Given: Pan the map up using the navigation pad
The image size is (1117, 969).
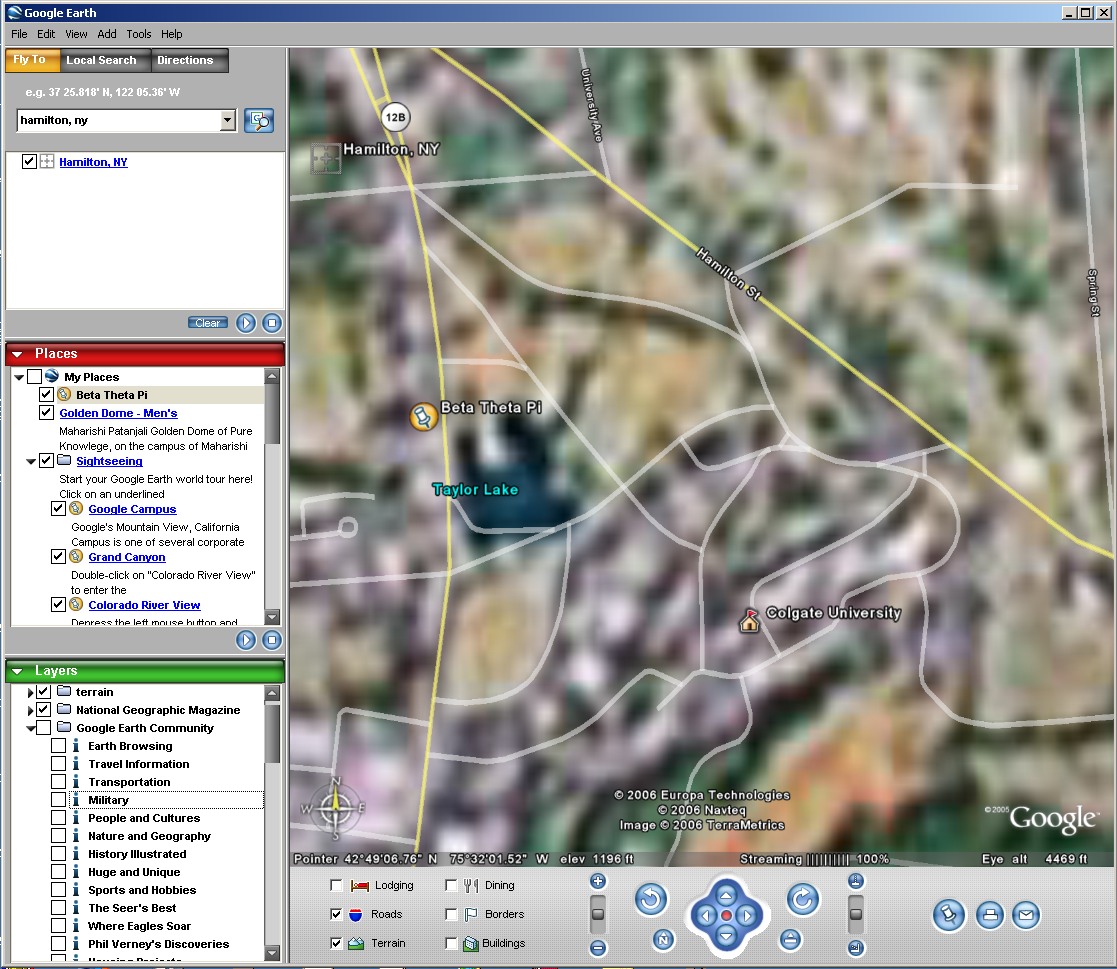Looking at the screenshot, I should point(726,896).
